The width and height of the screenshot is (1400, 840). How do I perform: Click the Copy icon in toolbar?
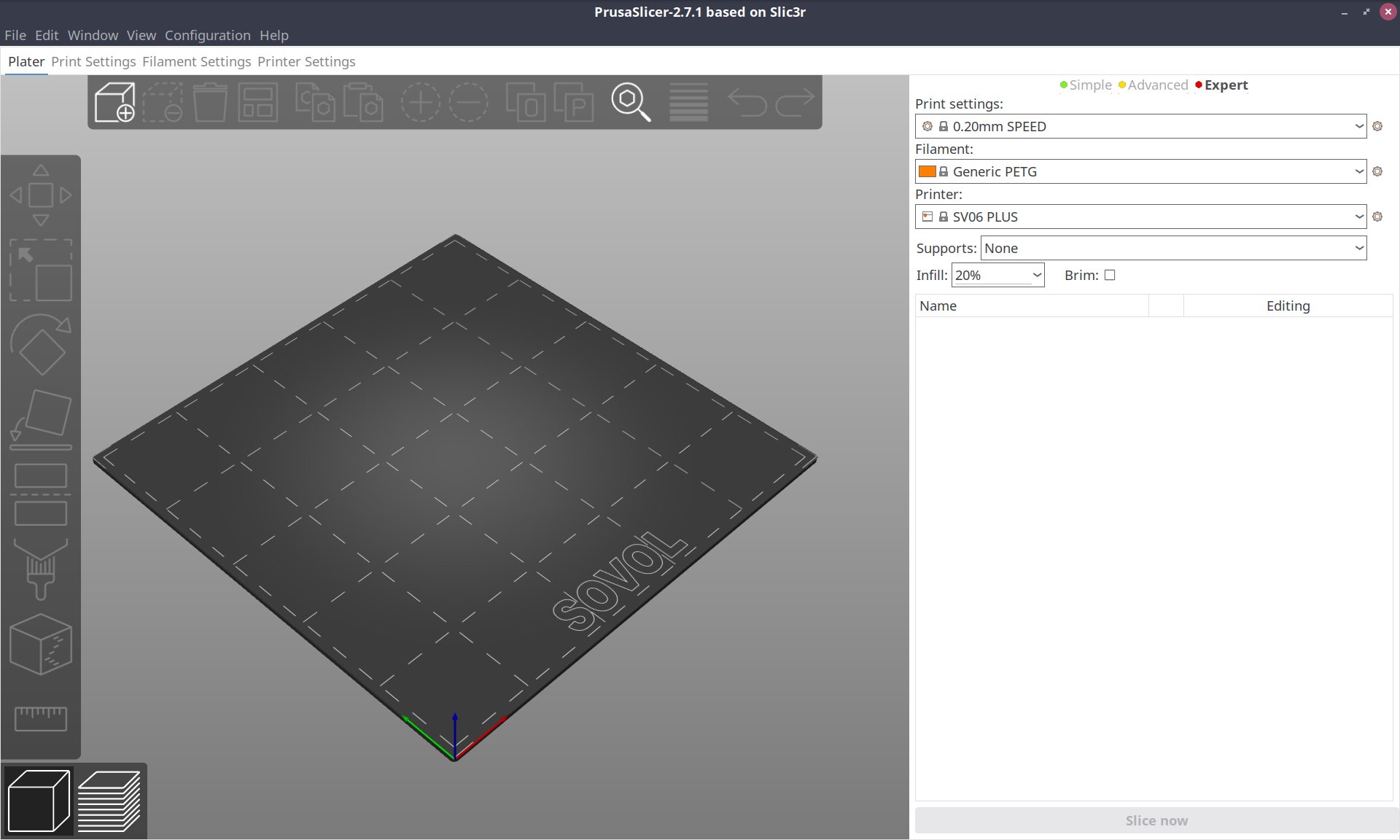coord(315,102)
